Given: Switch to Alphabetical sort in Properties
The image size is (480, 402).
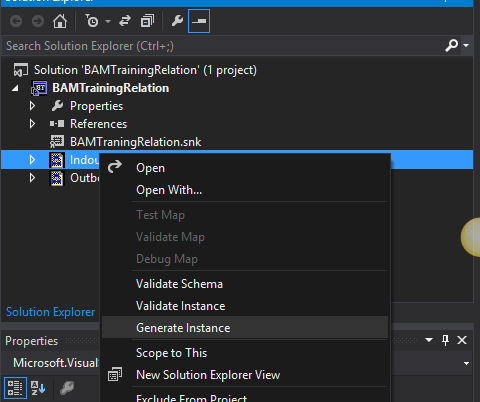Looking at the screenshot, I should (x=38, y=388).
